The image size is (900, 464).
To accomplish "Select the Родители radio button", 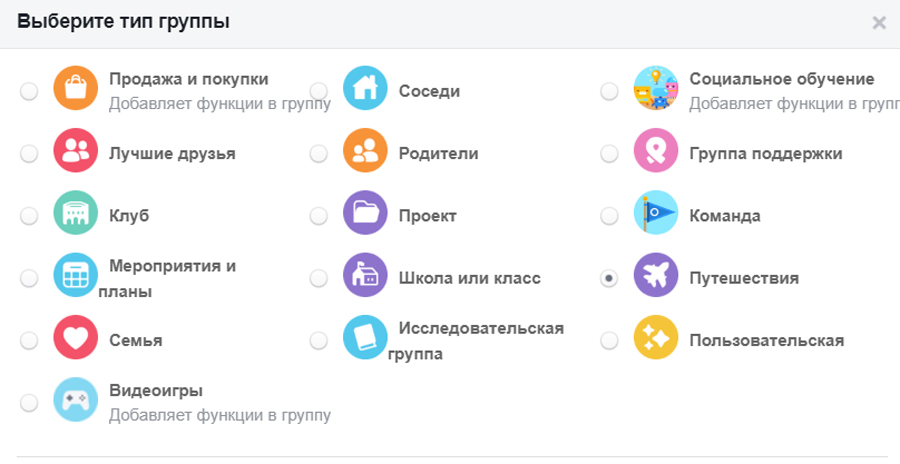I will click(x=318, y=154).
